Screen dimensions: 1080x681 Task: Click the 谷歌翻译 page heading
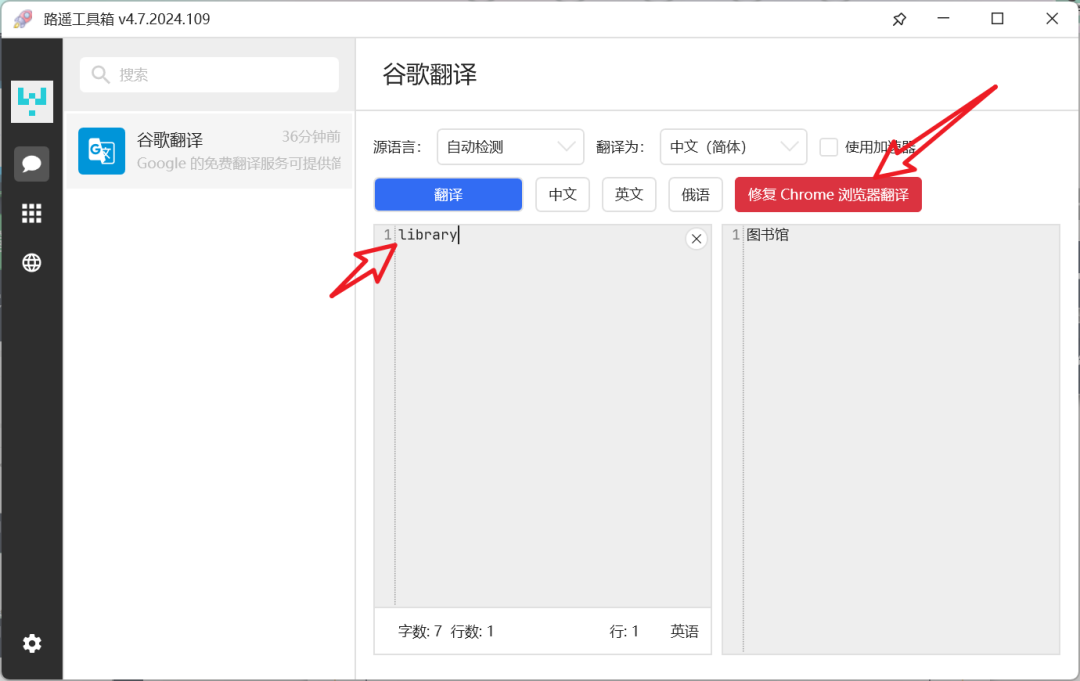tap(430, 74)
